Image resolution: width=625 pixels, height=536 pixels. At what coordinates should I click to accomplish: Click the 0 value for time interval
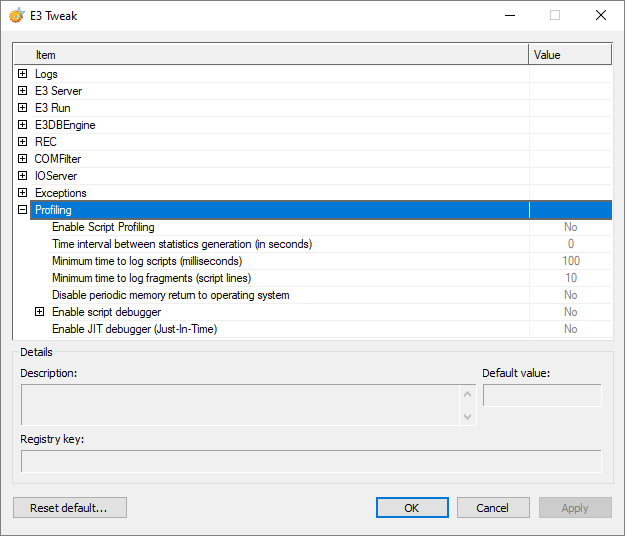[x=571, y=244]
